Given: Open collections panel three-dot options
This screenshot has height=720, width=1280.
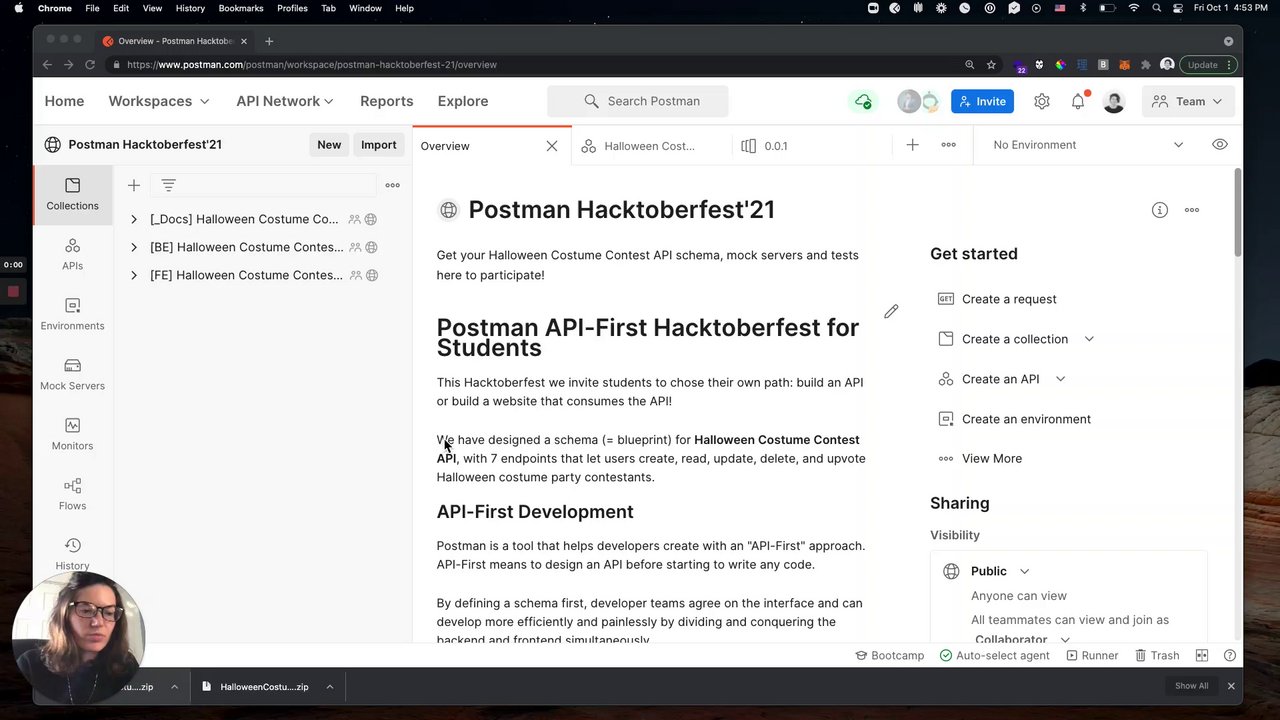Looking at the screenshot, I should tap(392, 185).
